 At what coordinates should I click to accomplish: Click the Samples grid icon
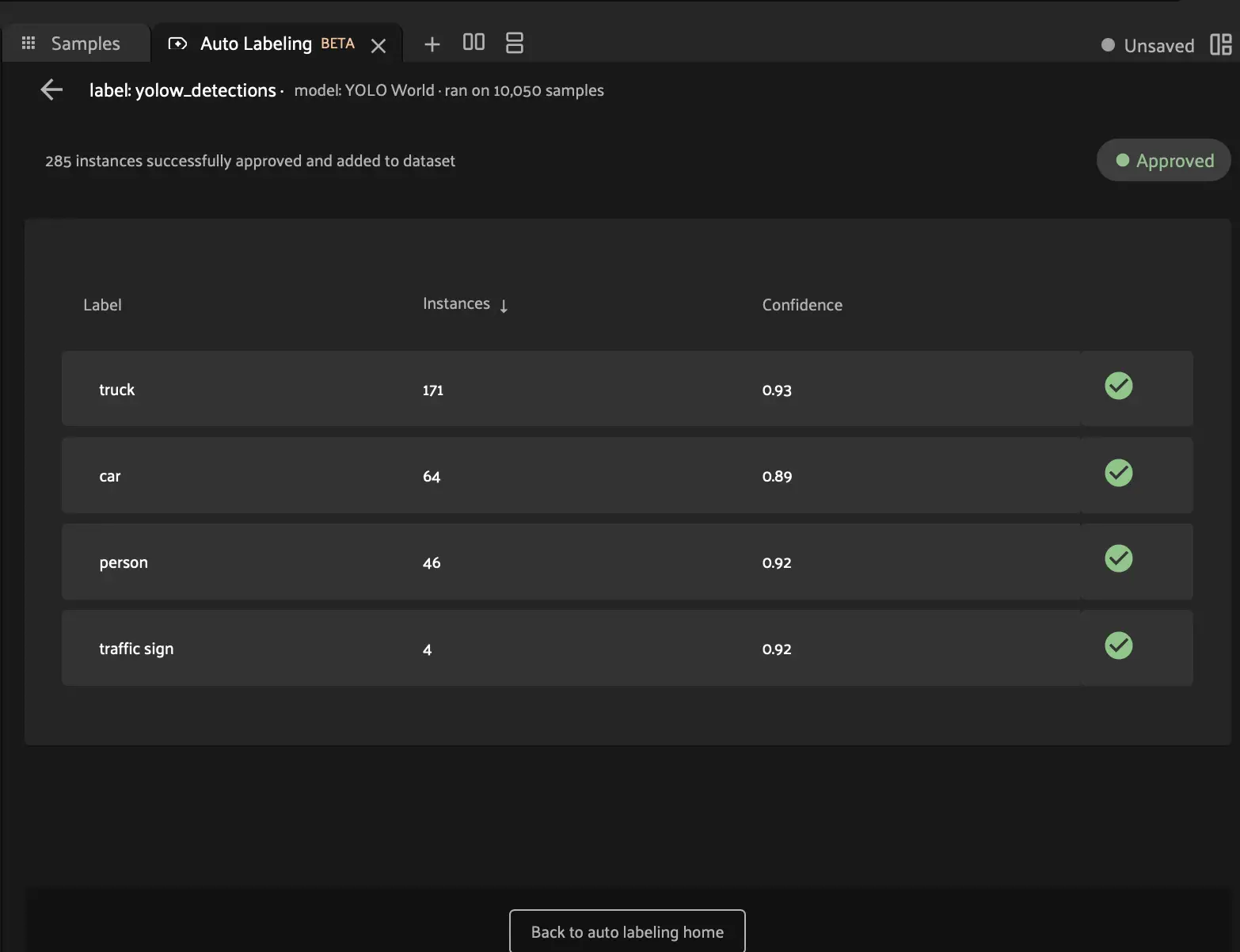coord(29,44)
